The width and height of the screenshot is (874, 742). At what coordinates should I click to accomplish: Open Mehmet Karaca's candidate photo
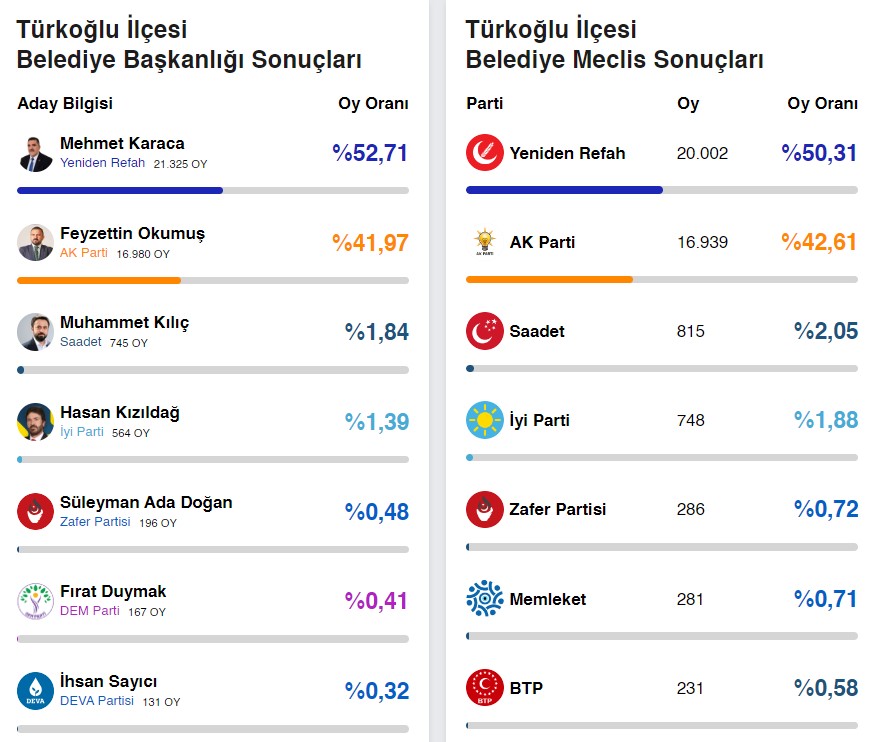tap(36, 153)
